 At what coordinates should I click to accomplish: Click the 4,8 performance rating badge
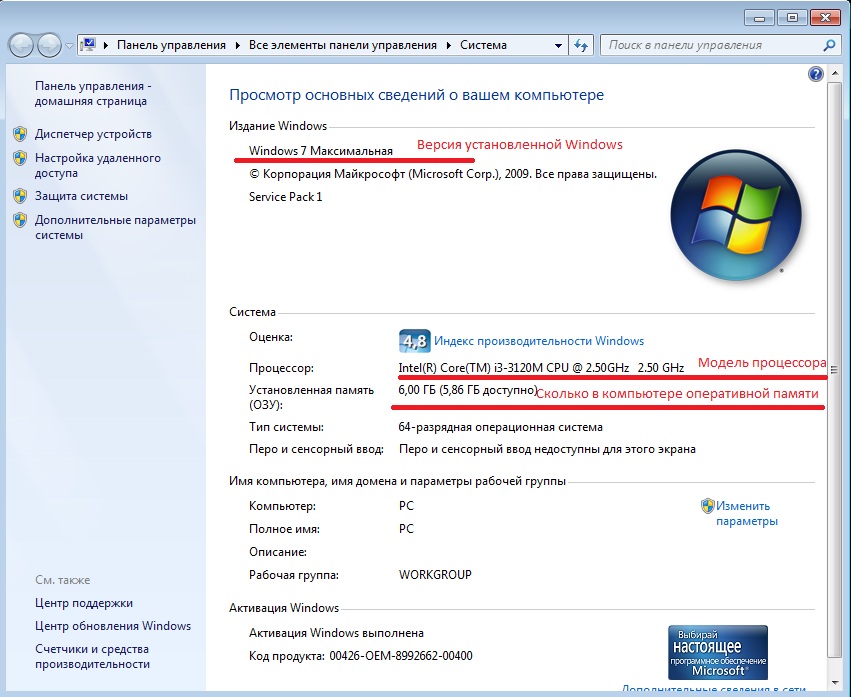[x=414, y=341]
